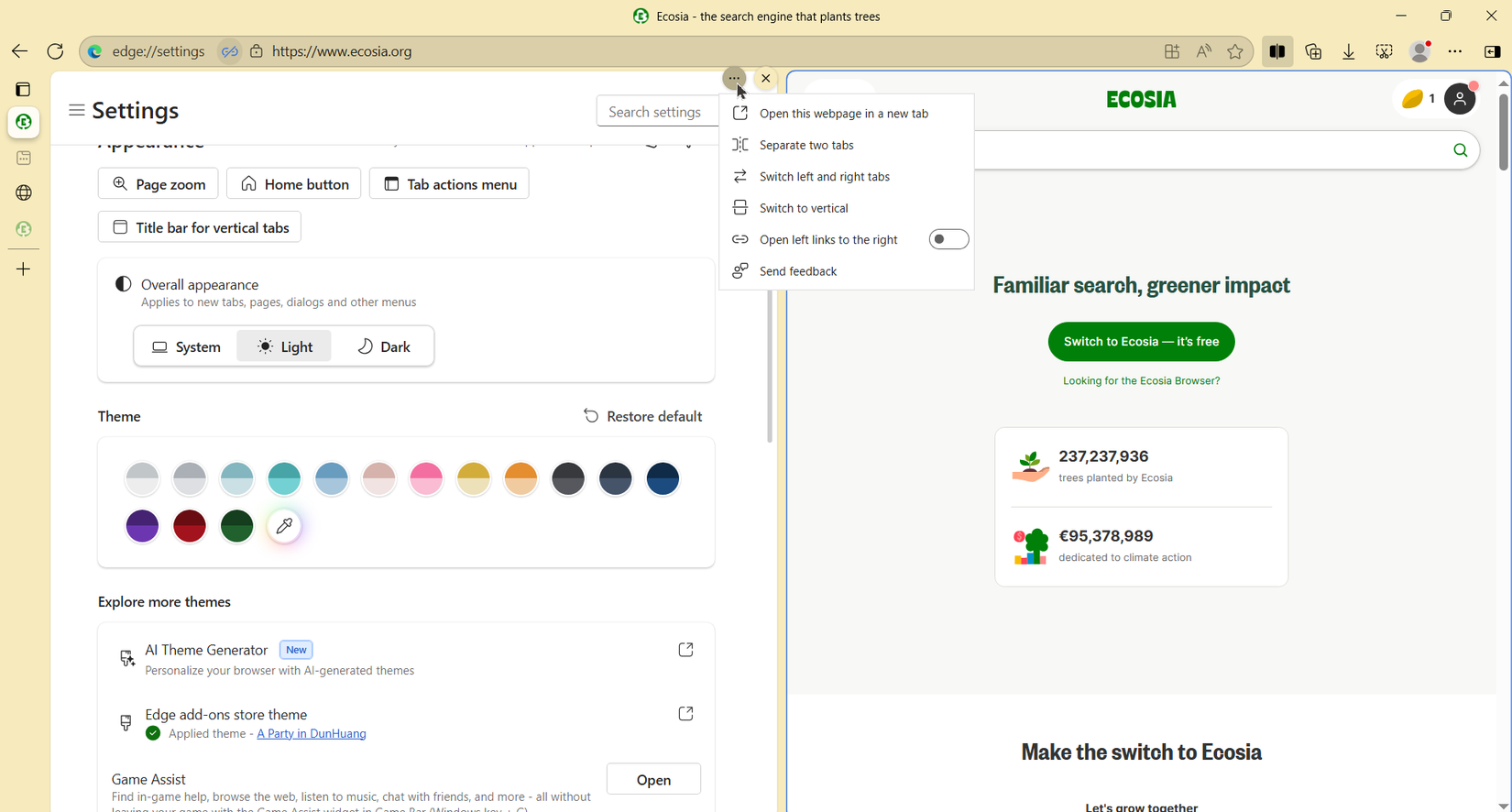
Task: Toggle Open left links to the right switch
Action: tap(948, 239)
